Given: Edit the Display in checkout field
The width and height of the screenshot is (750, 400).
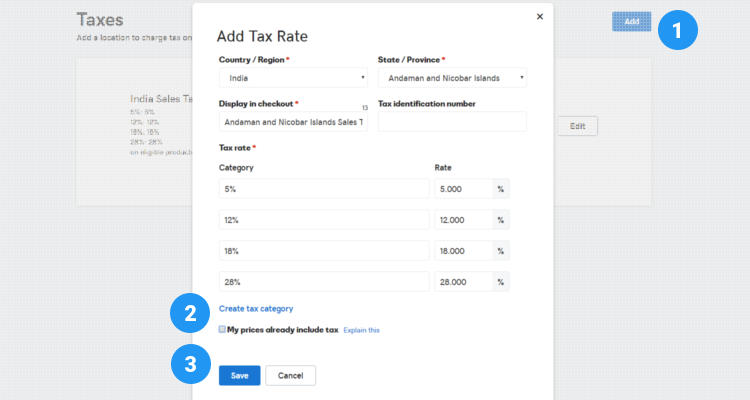Looking at the screenshot, I should tap(293, 122).
